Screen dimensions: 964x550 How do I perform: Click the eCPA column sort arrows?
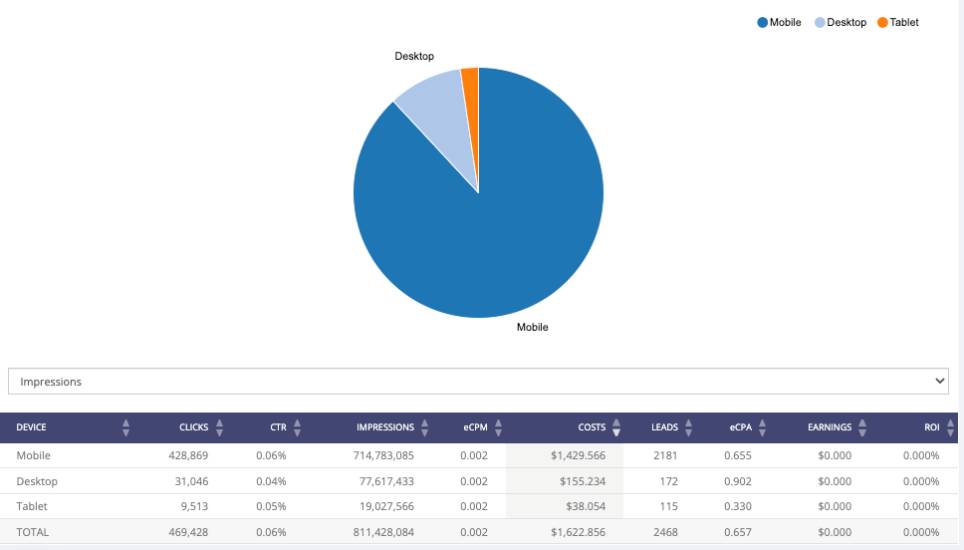click(x=762, y=428)
